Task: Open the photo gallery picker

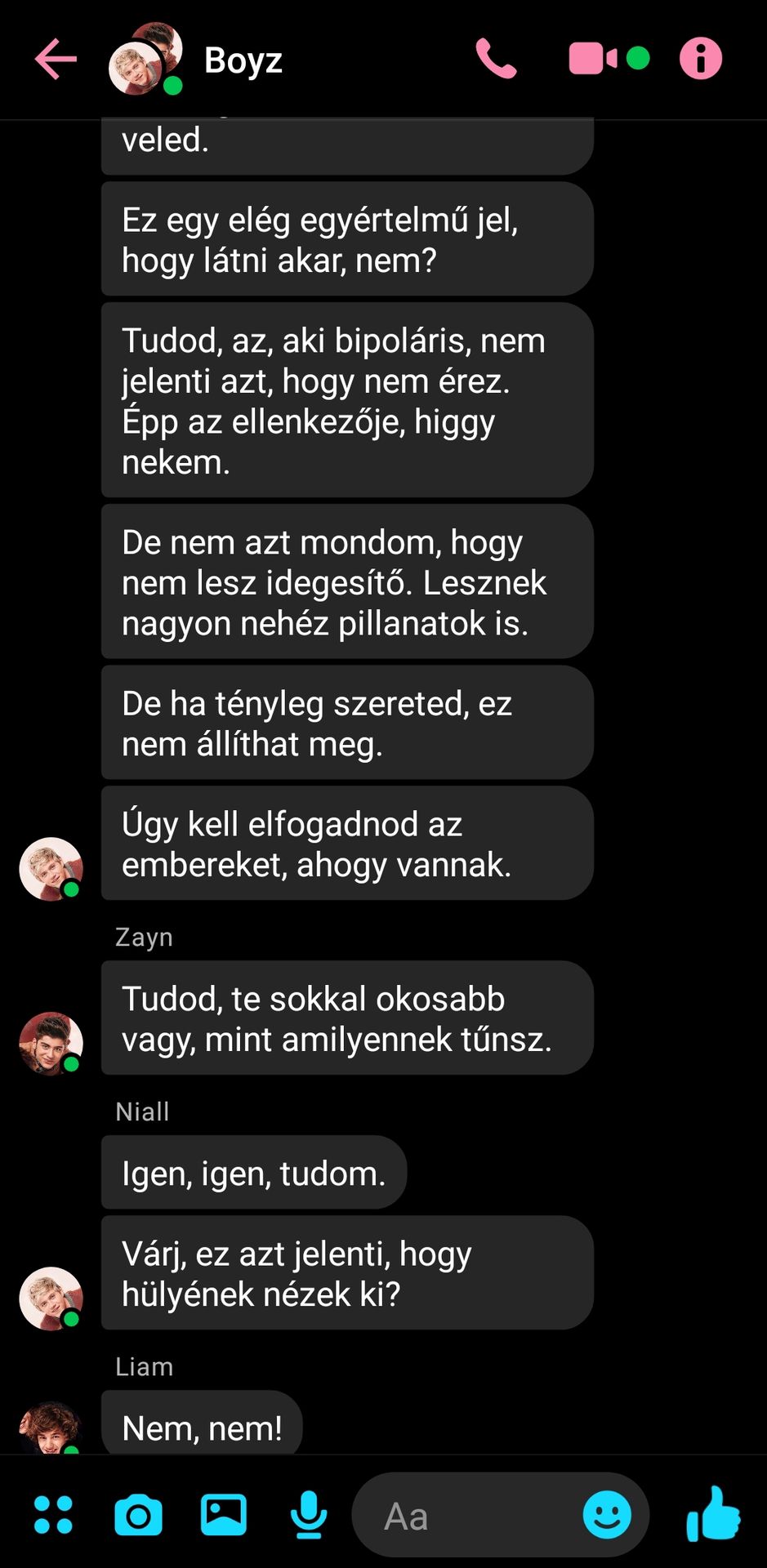Action: point(224,1515)
